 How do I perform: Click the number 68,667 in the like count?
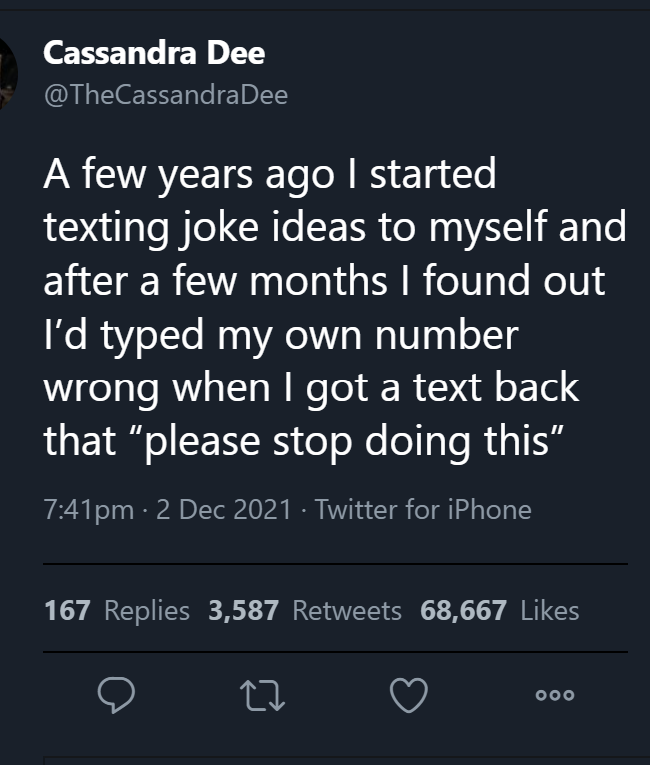point(464,610)
